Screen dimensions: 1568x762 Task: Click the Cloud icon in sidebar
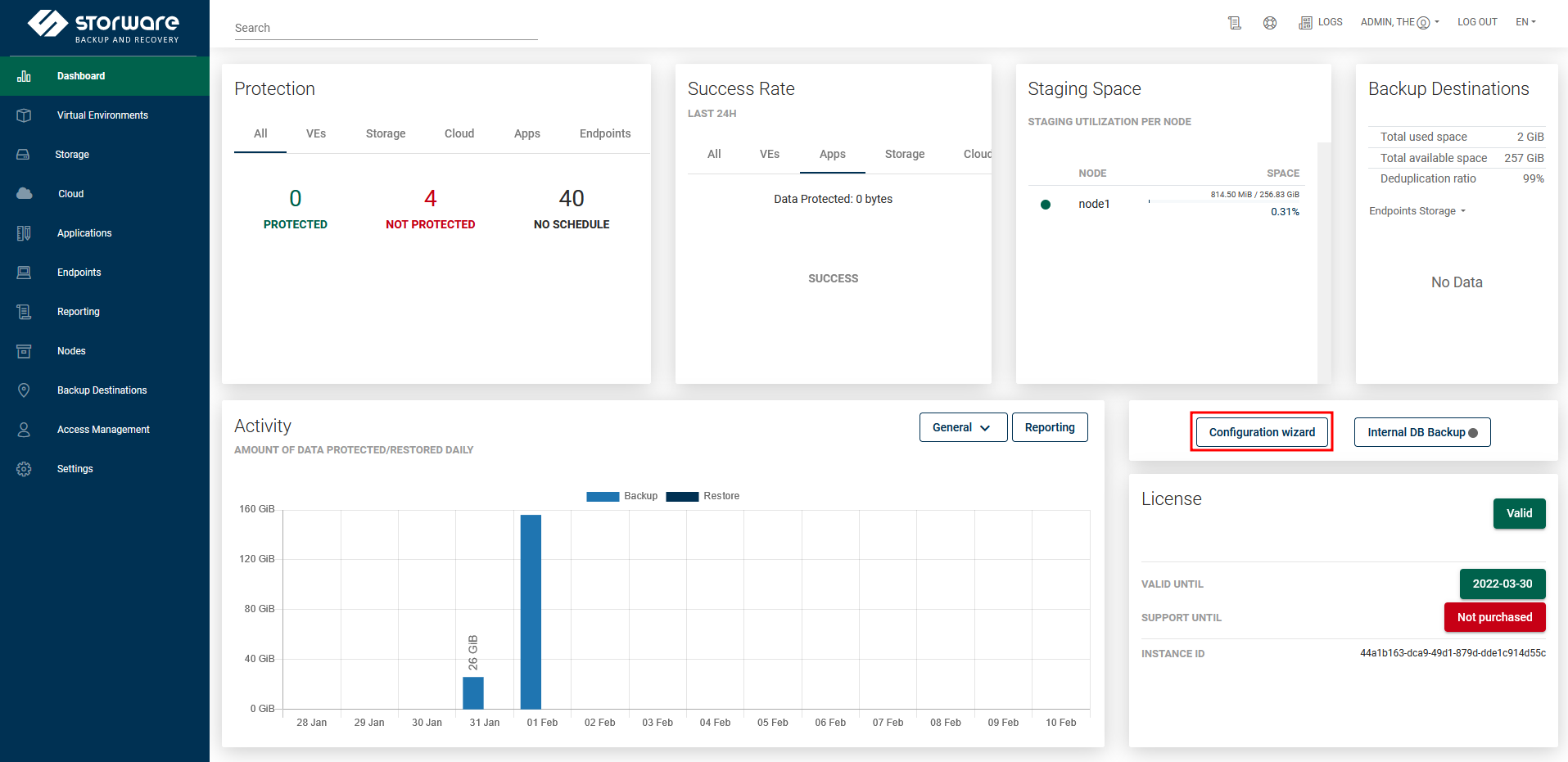pos(24,194)
